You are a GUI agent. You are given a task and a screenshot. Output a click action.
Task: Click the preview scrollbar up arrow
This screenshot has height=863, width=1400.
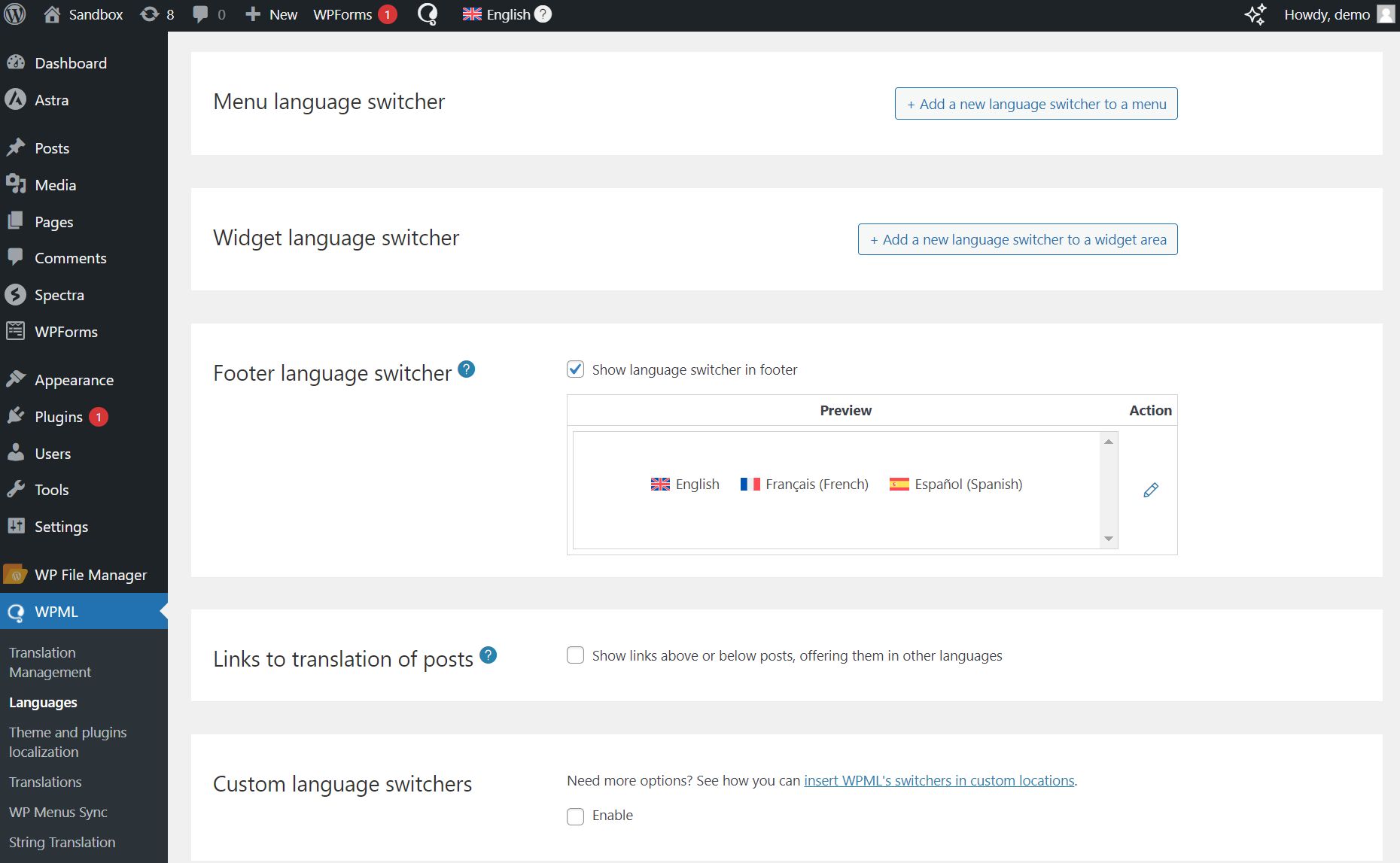coord(1109,442)
